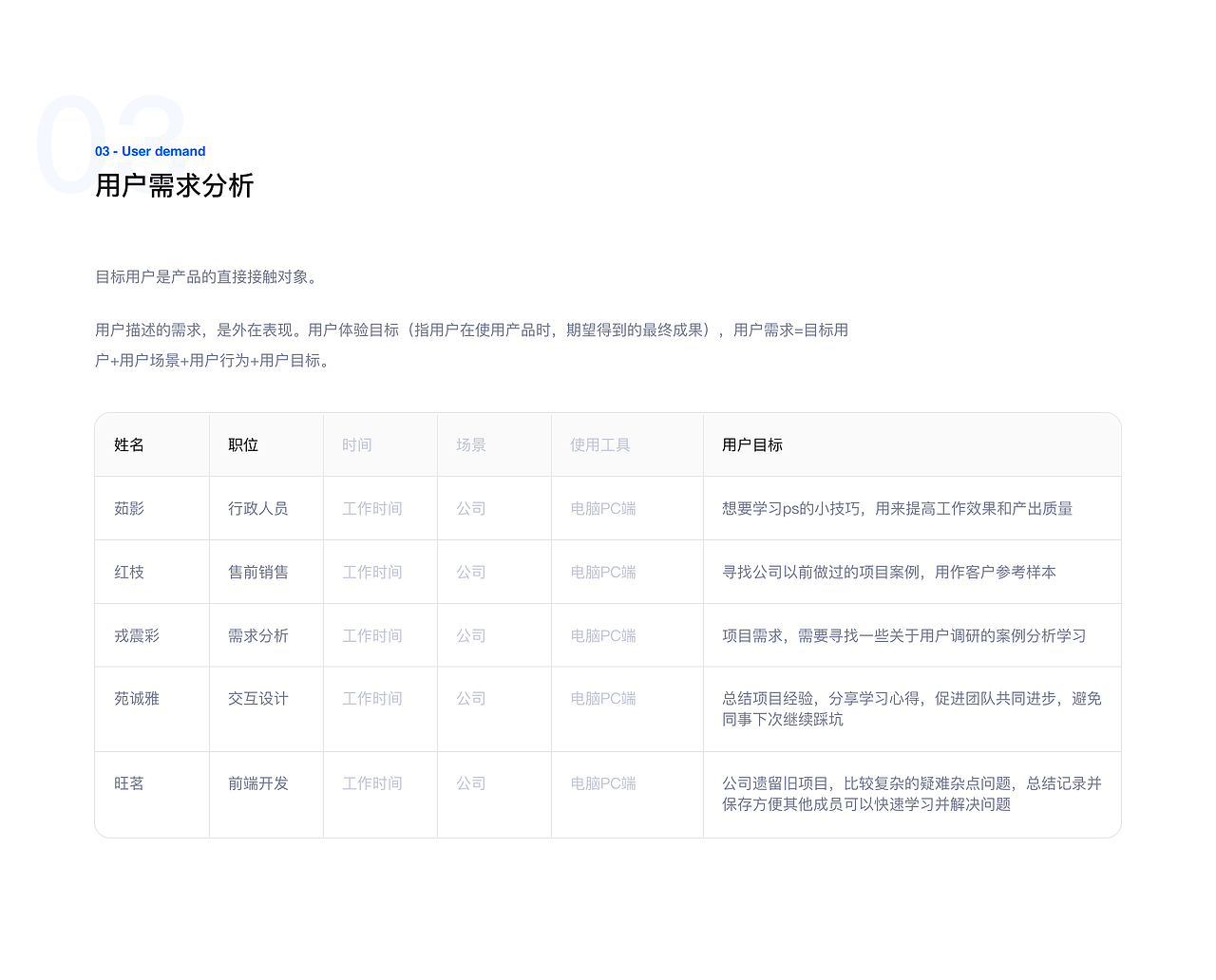Click 电脑PC端 in the 红枝 row

(603, 573)
